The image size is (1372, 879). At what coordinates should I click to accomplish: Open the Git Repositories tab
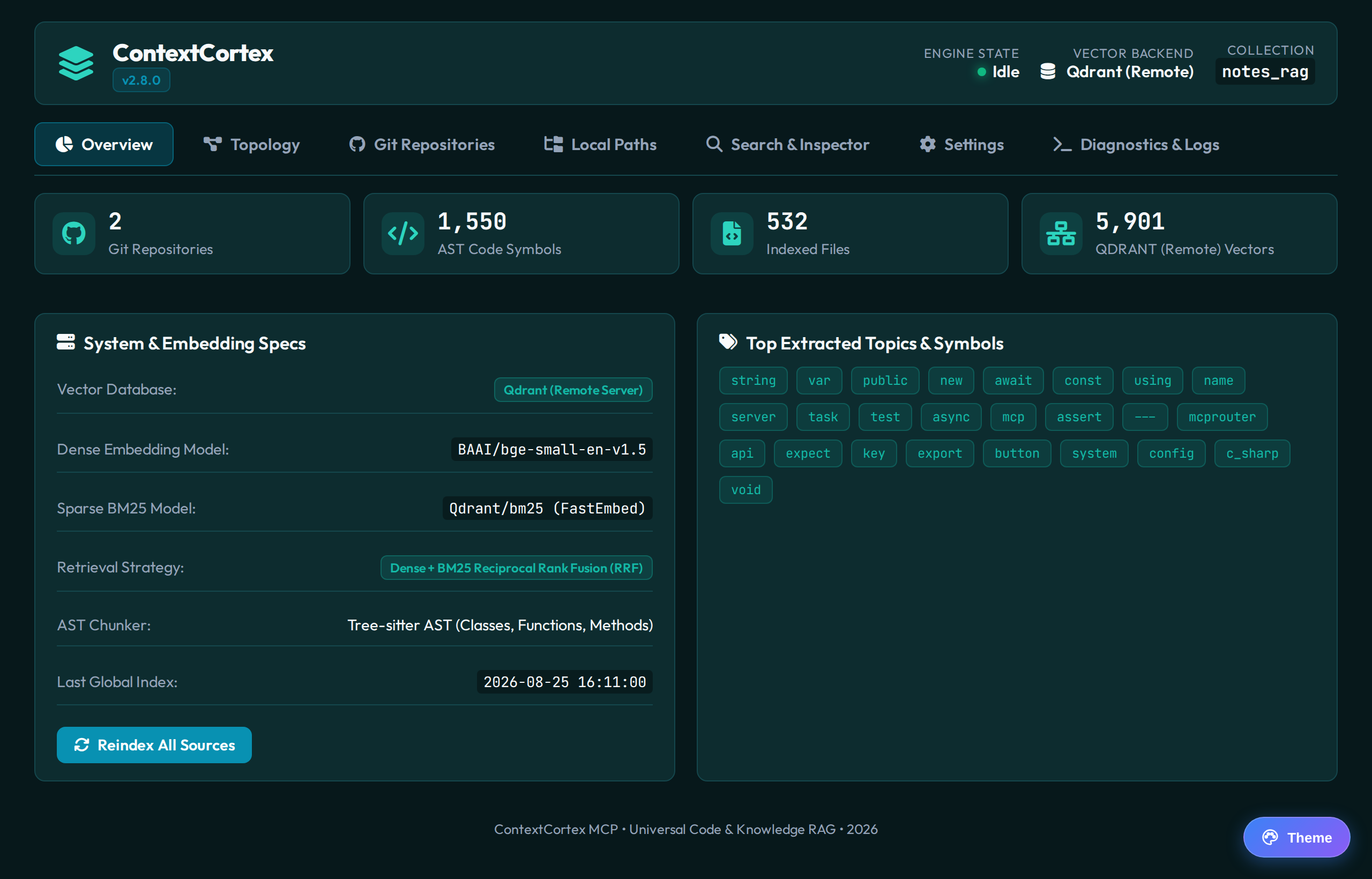pyautogui.click(x=422, y=144)
